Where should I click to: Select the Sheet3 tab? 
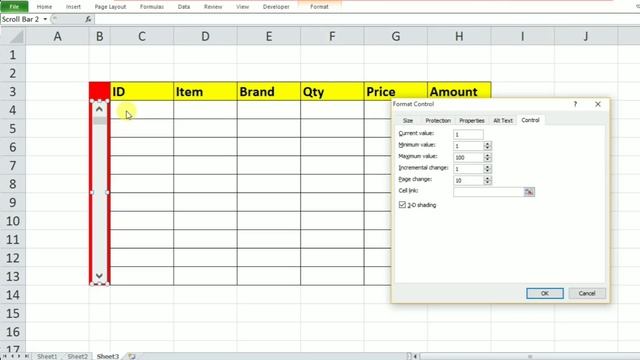click(x=108, y=356)
